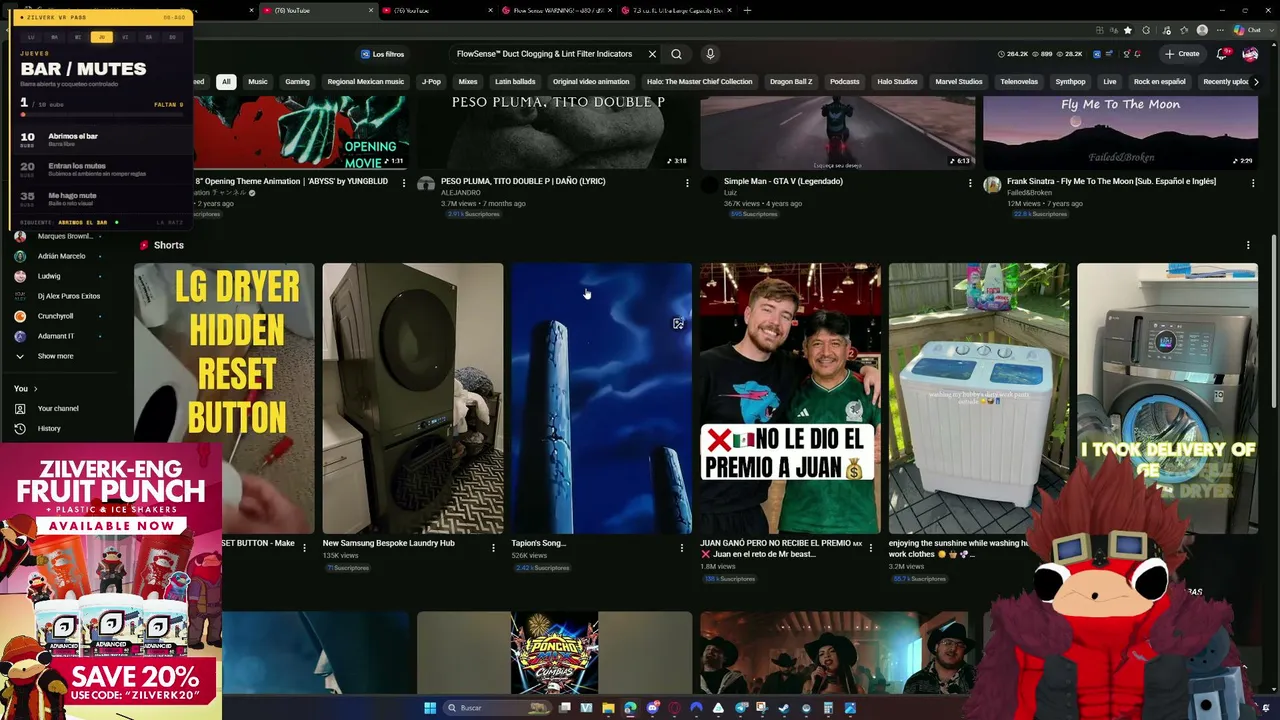Start voice search with the microphone icon
The width and height of the screenshot is (1280, 720).
(x=710, y=54)
